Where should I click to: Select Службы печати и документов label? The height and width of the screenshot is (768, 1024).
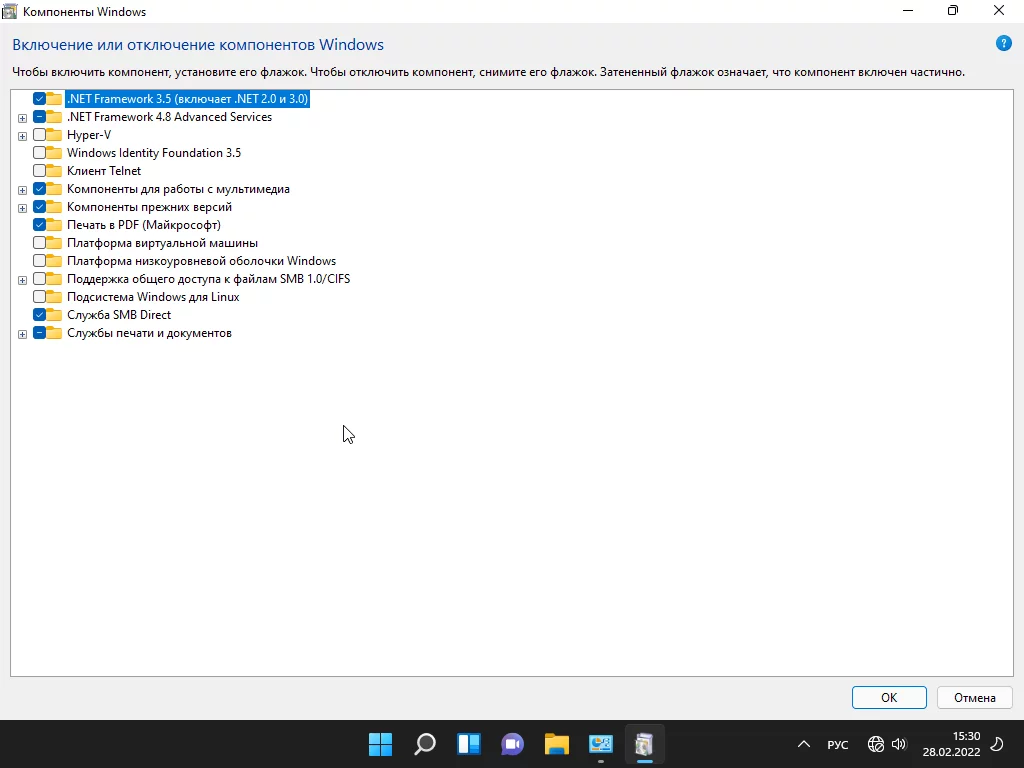point(149,333)
